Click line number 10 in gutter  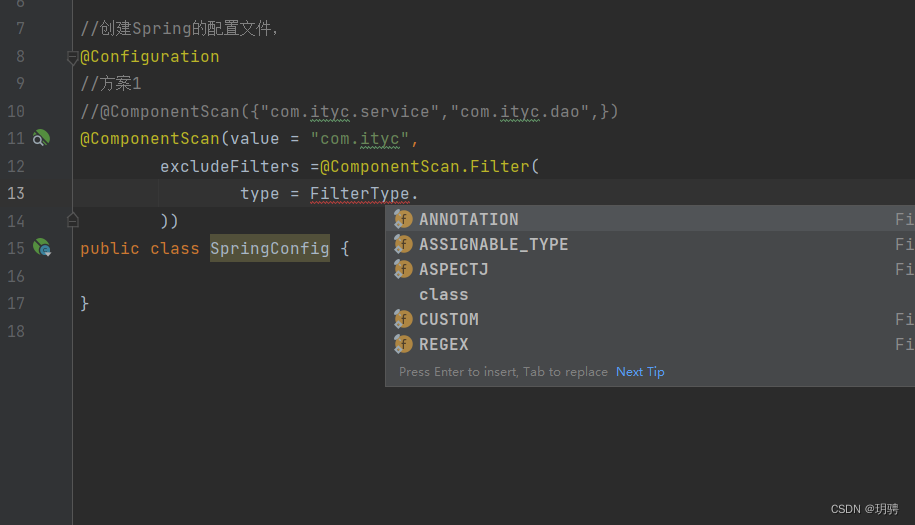pyautogui.click(x=16, y=111)
